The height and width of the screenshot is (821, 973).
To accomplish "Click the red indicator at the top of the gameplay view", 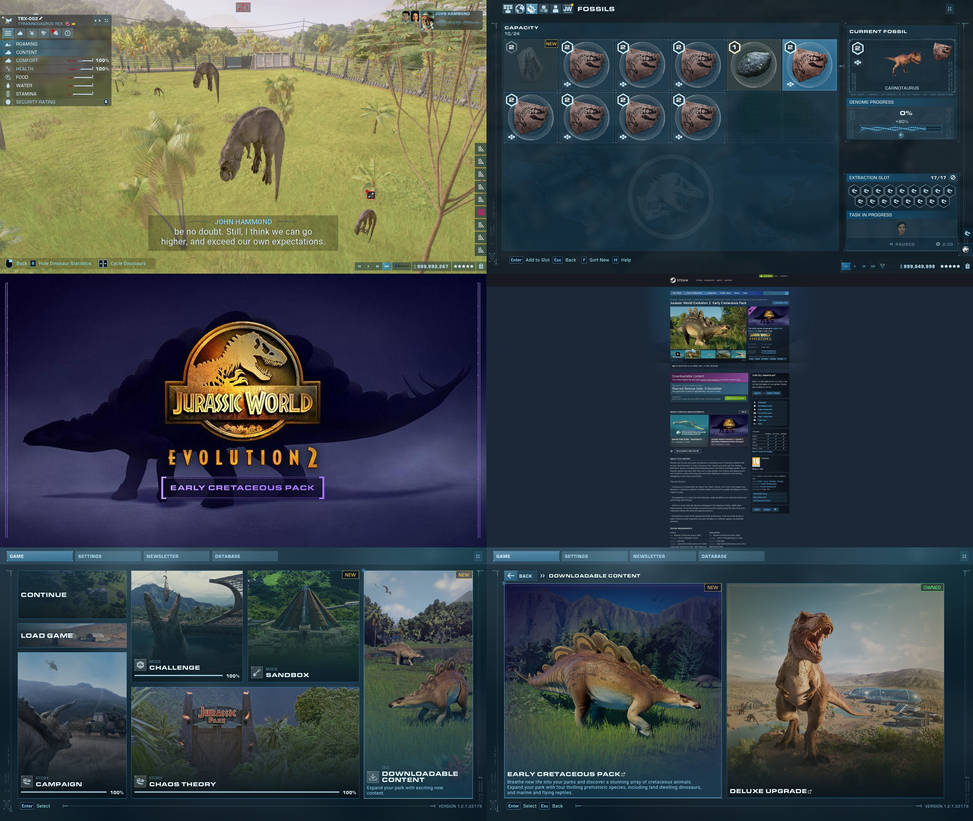I will (x=243, y=7).
